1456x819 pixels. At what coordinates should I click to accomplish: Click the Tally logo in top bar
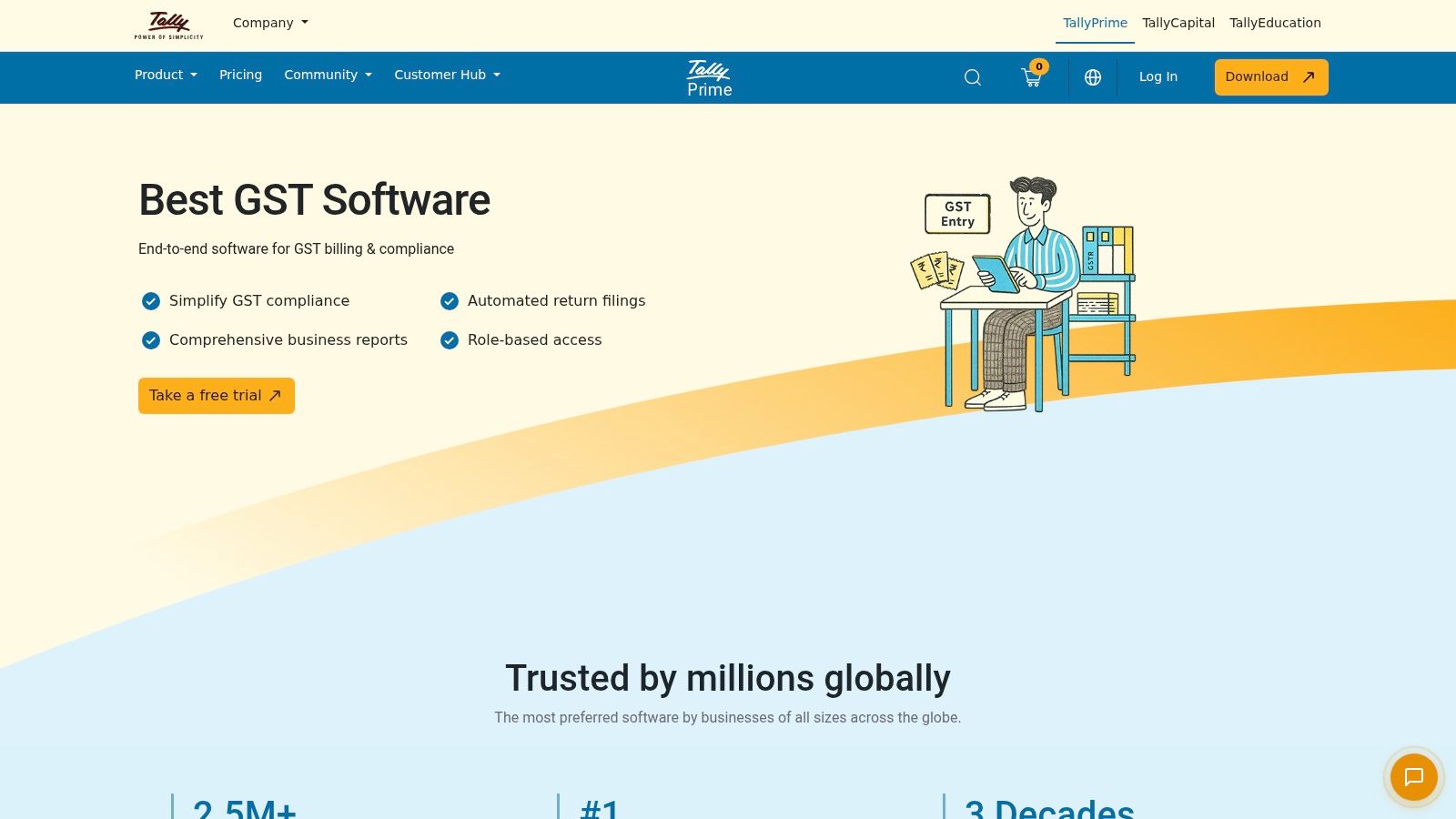(169, 25)
